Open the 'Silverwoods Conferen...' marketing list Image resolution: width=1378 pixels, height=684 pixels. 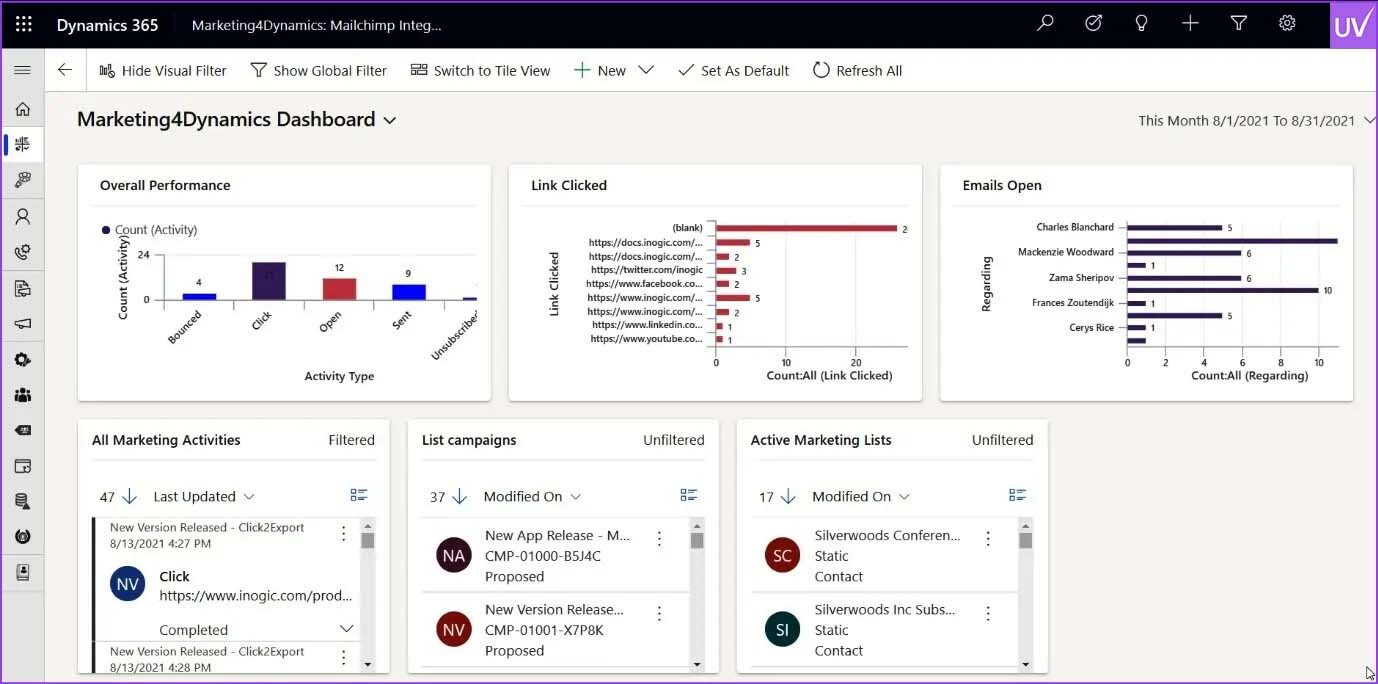tap(887, 535)
